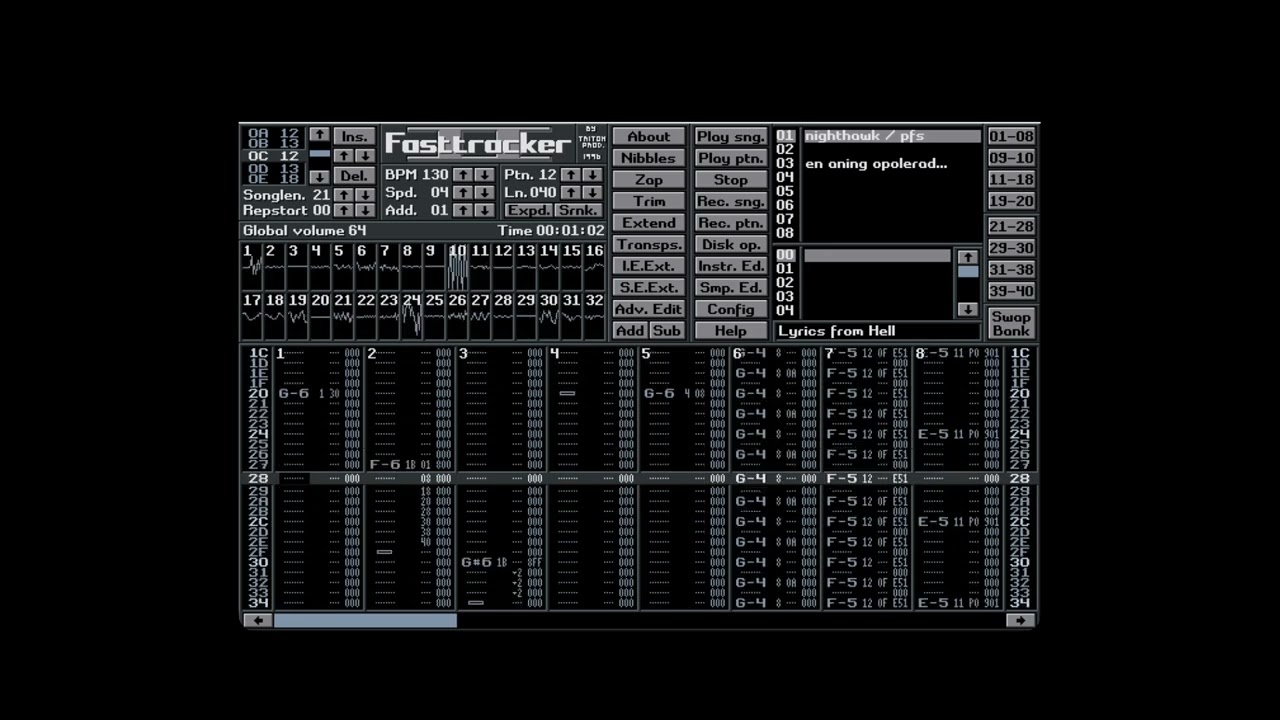This screenshot has height=720, width=1280.
Task: Open the Config screen
Action: click(730, 309)
